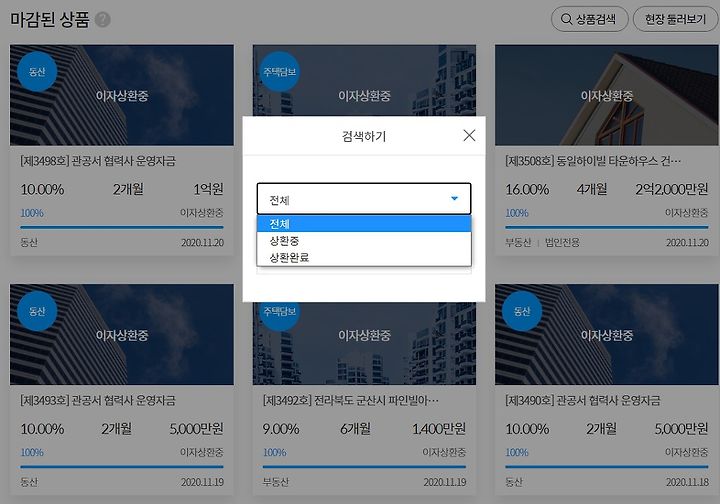Click the 동산 badge on 제3498호 card
This screenshot has height=504, width=720.
coord(37,72)
